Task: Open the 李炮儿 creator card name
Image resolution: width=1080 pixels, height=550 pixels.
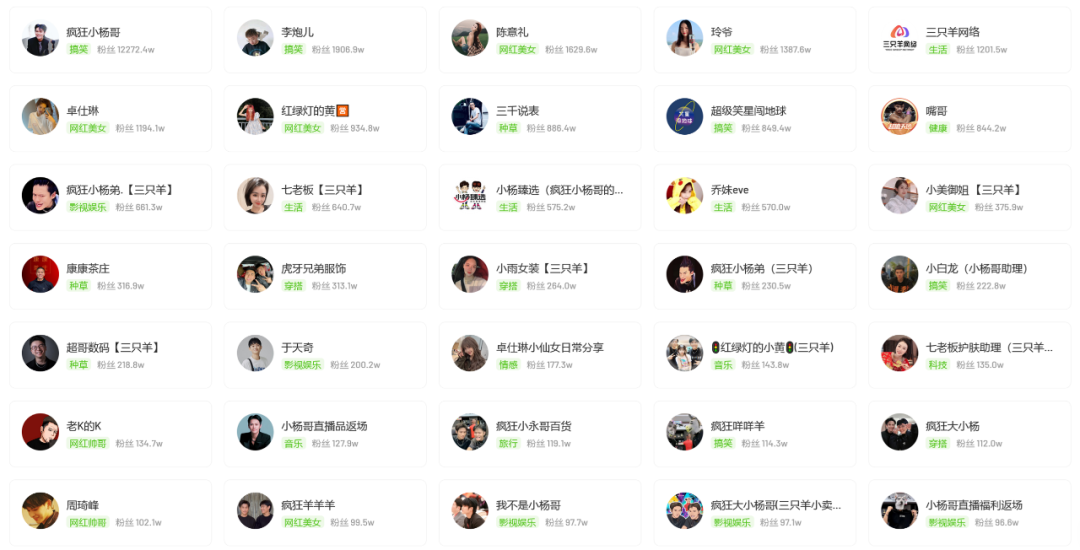Action: [x=298, y=32]
